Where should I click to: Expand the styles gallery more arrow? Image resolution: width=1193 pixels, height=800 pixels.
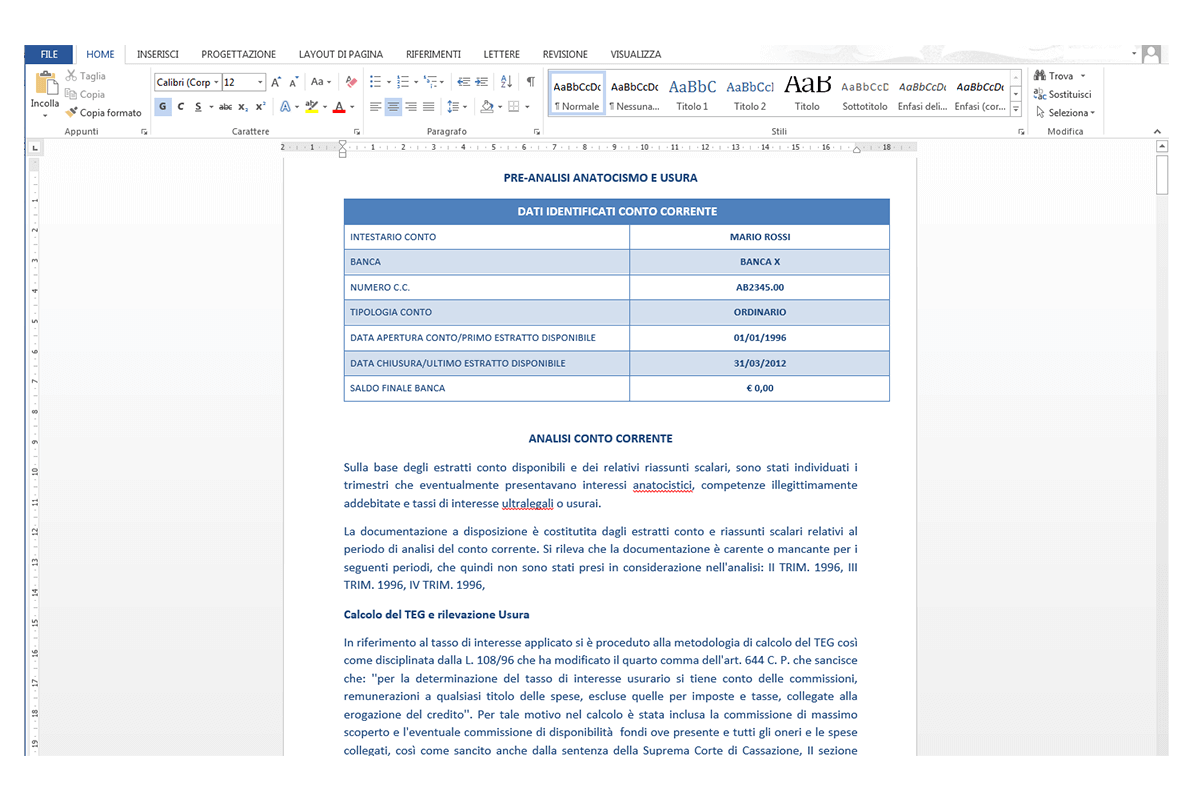(x=1016, y=109)
